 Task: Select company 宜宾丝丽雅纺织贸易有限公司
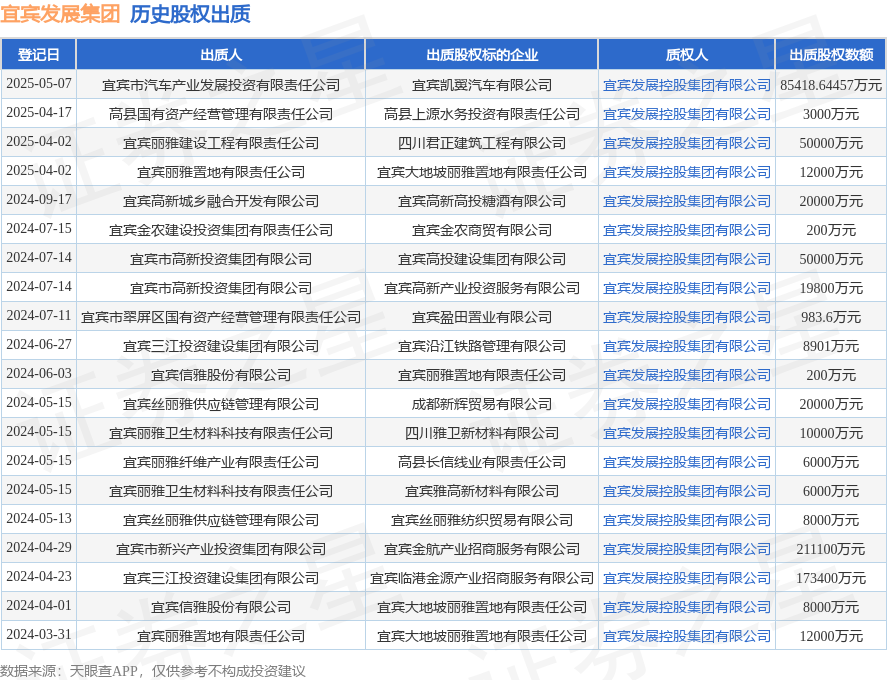pyautogui.click(x=482, y=520)
